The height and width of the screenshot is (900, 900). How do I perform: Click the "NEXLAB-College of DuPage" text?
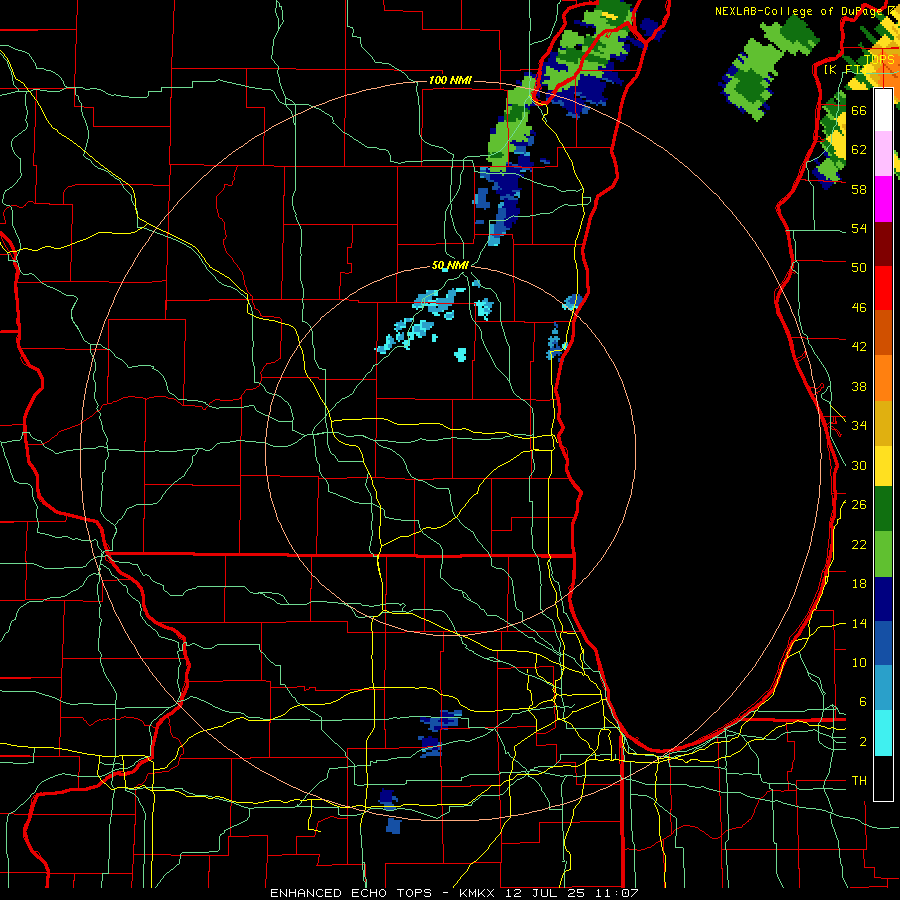pyautogui.click(x=799, y=11)
